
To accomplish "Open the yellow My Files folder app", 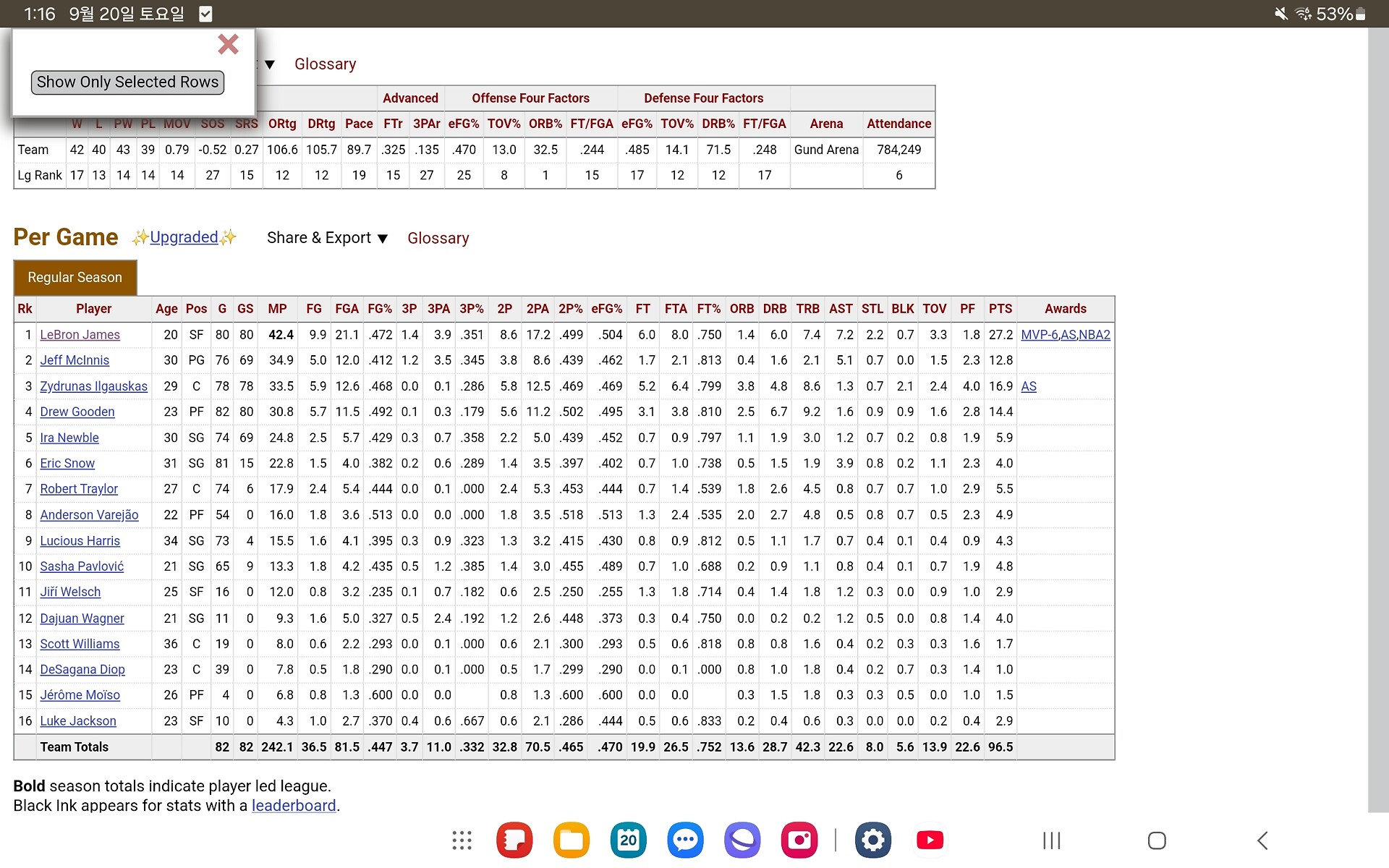I will point(571,841).
